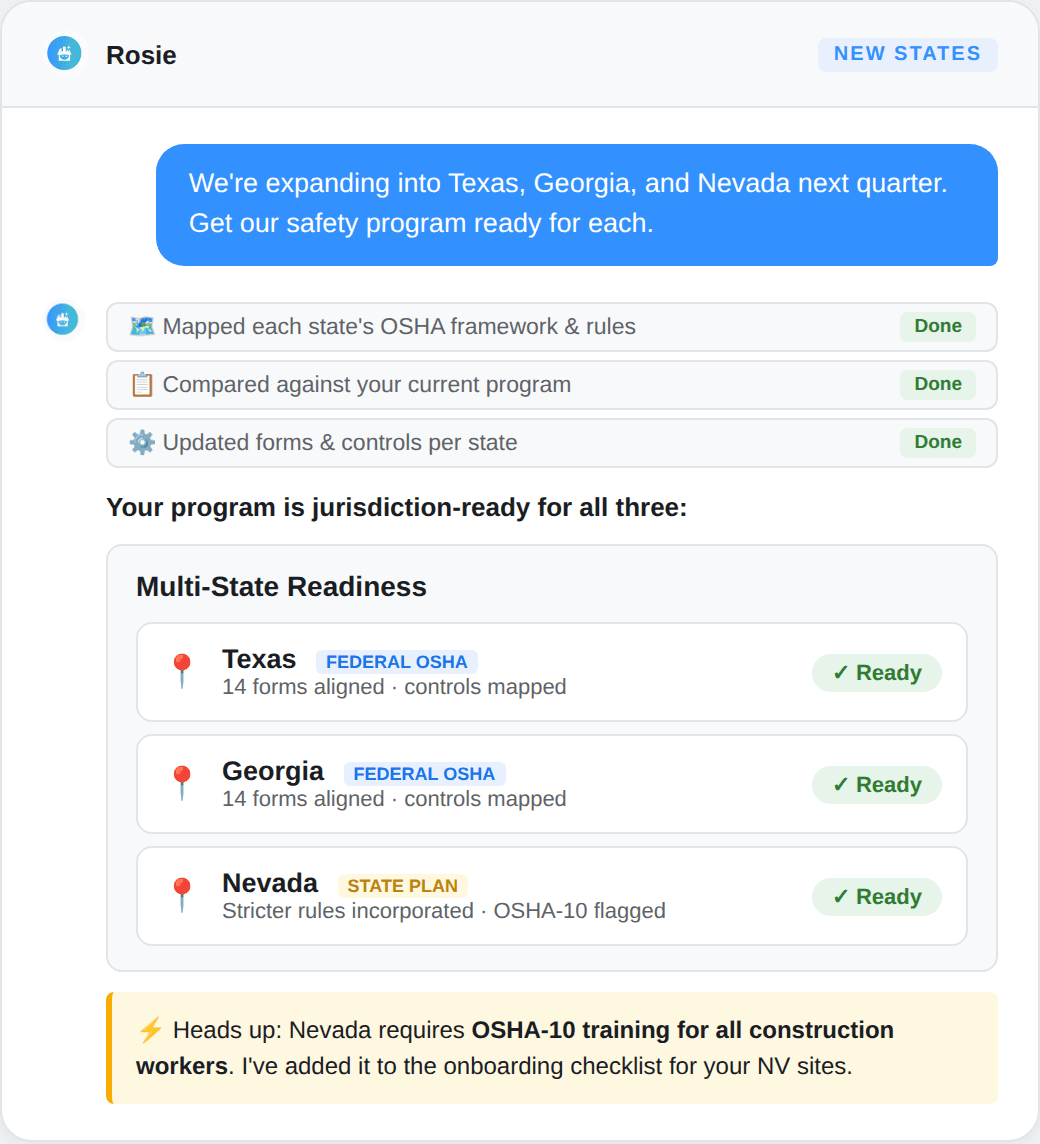Image resolution: width=1040 pixels, height=1144 pixels.
Task: Click the lightning bolt icon in the heads-up note
Action: (x=150, y=1030)
